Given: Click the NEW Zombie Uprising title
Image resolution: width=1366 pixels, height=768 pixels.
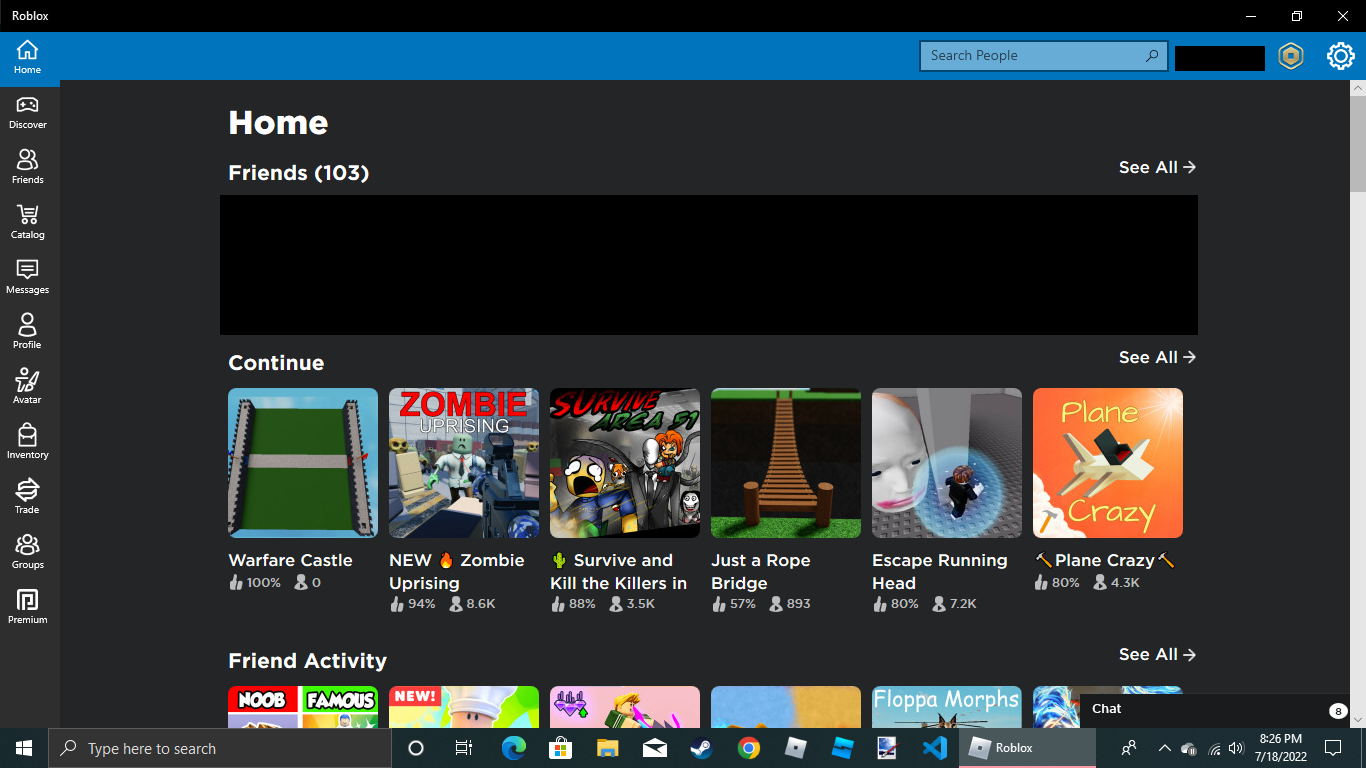Looking at the screenshot, I should click(457, 571).
